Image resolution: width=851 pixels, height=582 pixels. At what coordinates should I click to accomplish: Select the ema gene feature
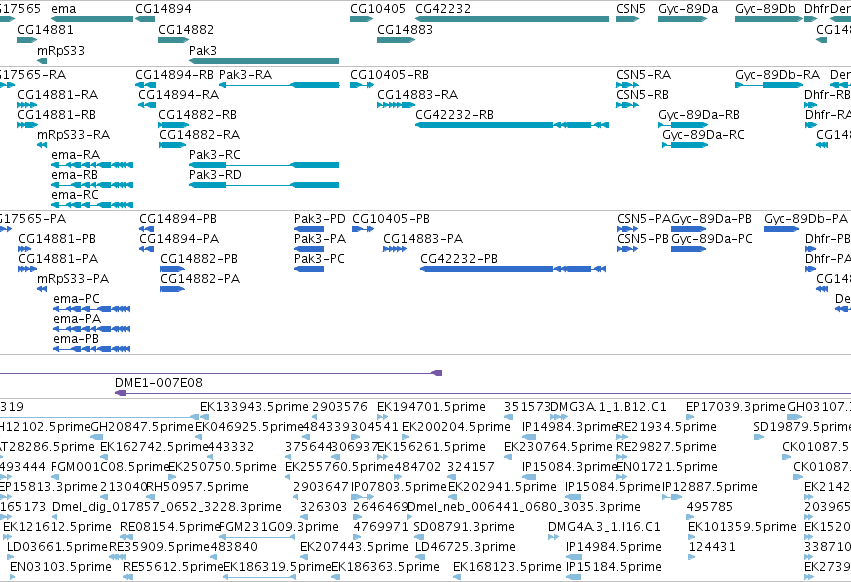92,19
